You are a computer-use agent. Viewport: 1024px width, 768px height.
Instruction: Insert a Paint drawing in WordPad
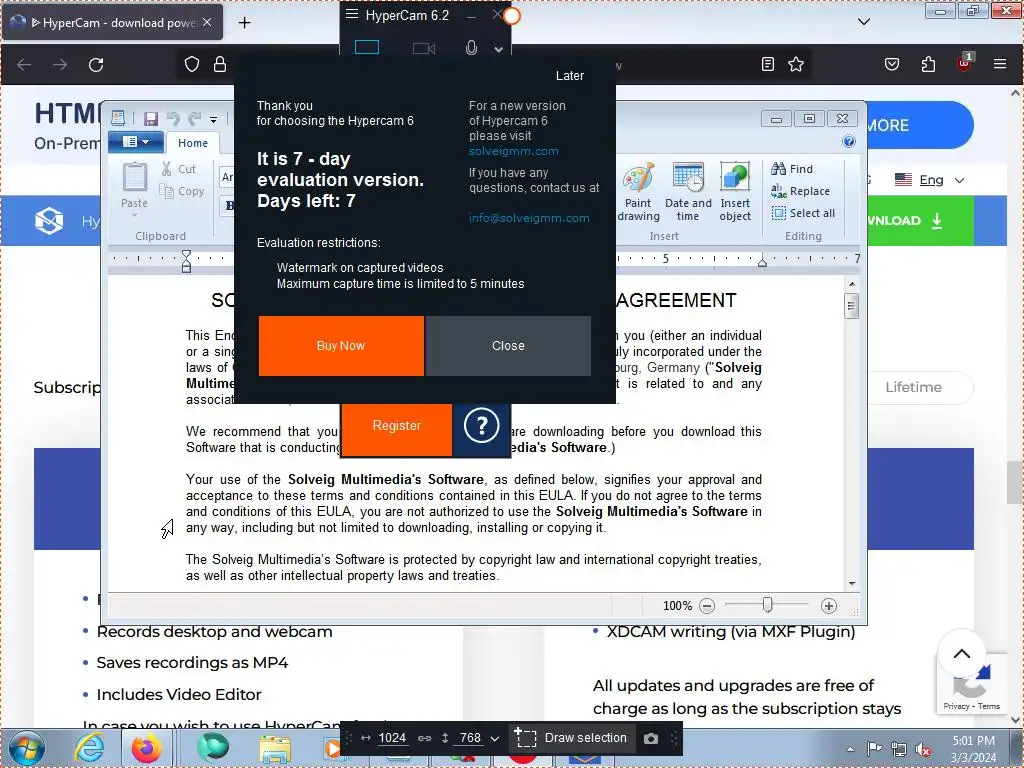[x=638, y=192]
